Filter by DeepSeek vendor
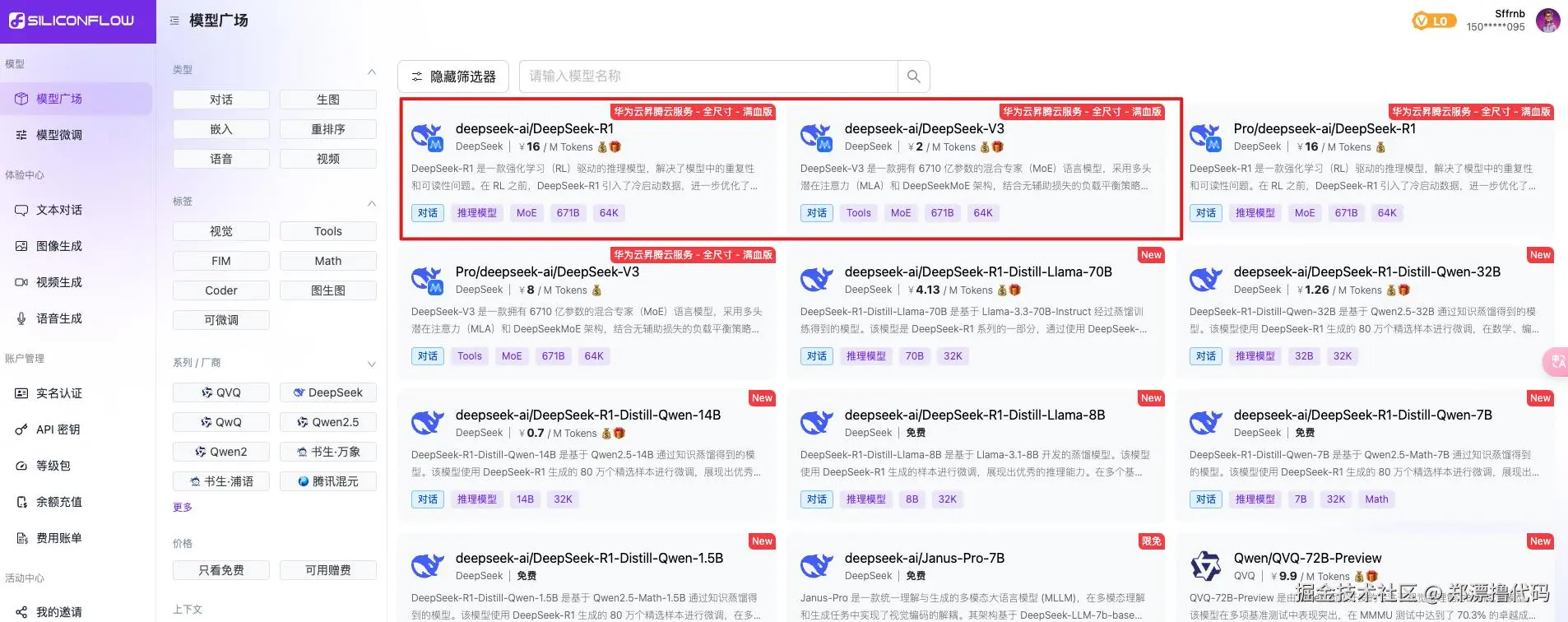The width and height of the screenshot is (1568, 622). pos(328,392)
